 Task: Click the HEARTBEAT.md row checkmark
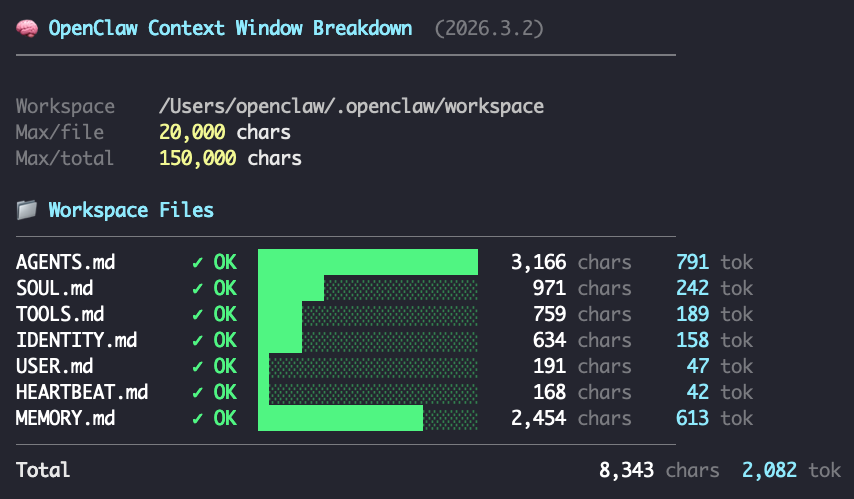point(197,393)
